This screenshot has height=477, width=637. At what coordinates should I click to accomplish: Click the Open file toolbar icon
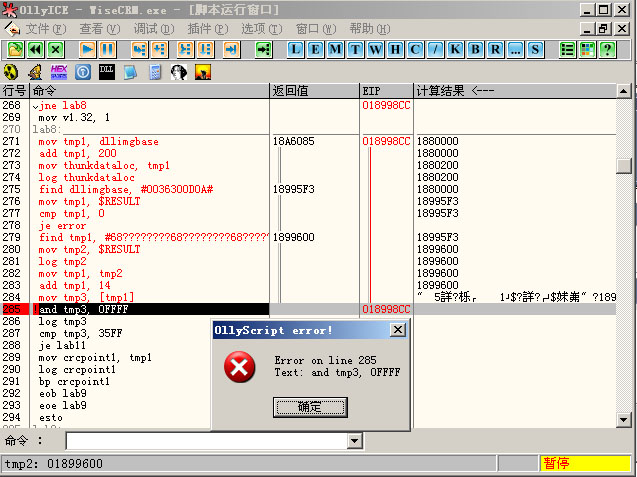pos(15,50)
